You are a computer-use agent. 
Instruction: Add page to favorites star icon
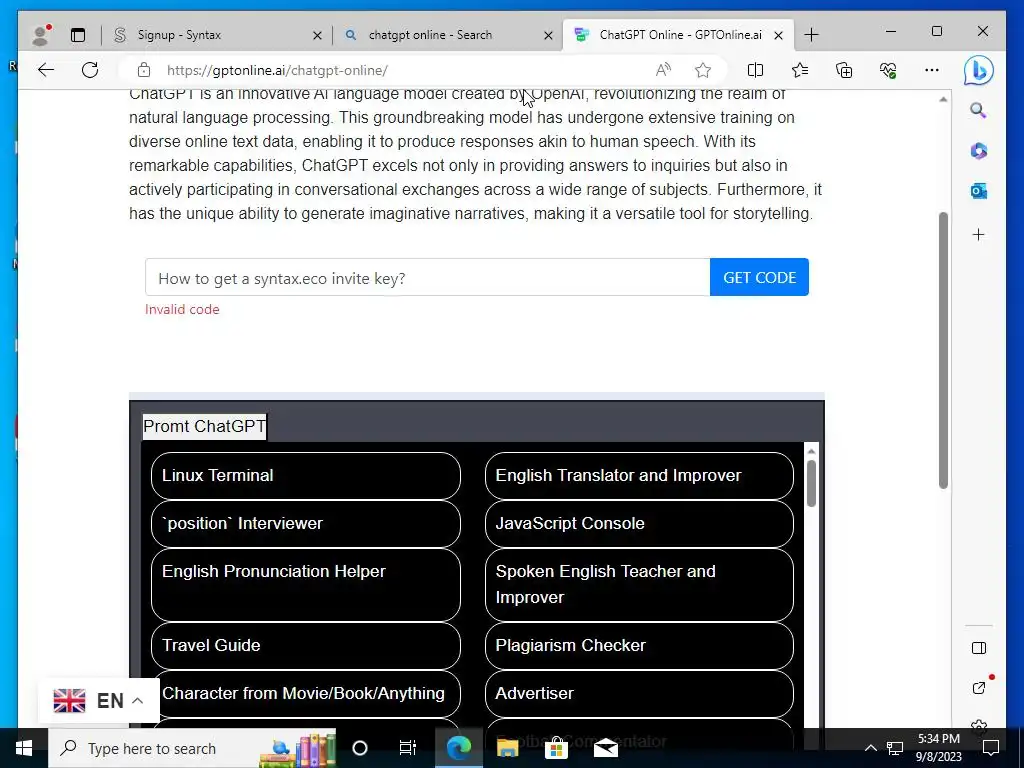[703, 70]
